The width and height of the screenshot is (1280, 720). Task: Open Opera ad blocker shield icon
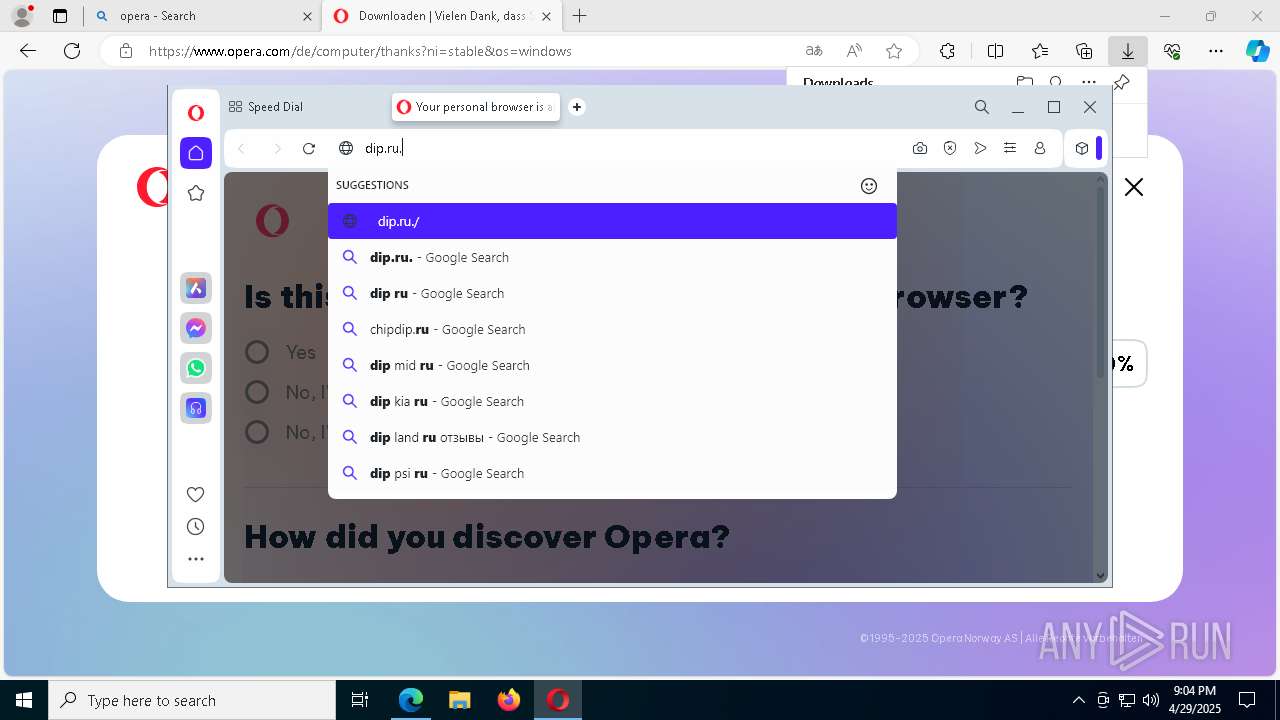[x=950, y=148]
